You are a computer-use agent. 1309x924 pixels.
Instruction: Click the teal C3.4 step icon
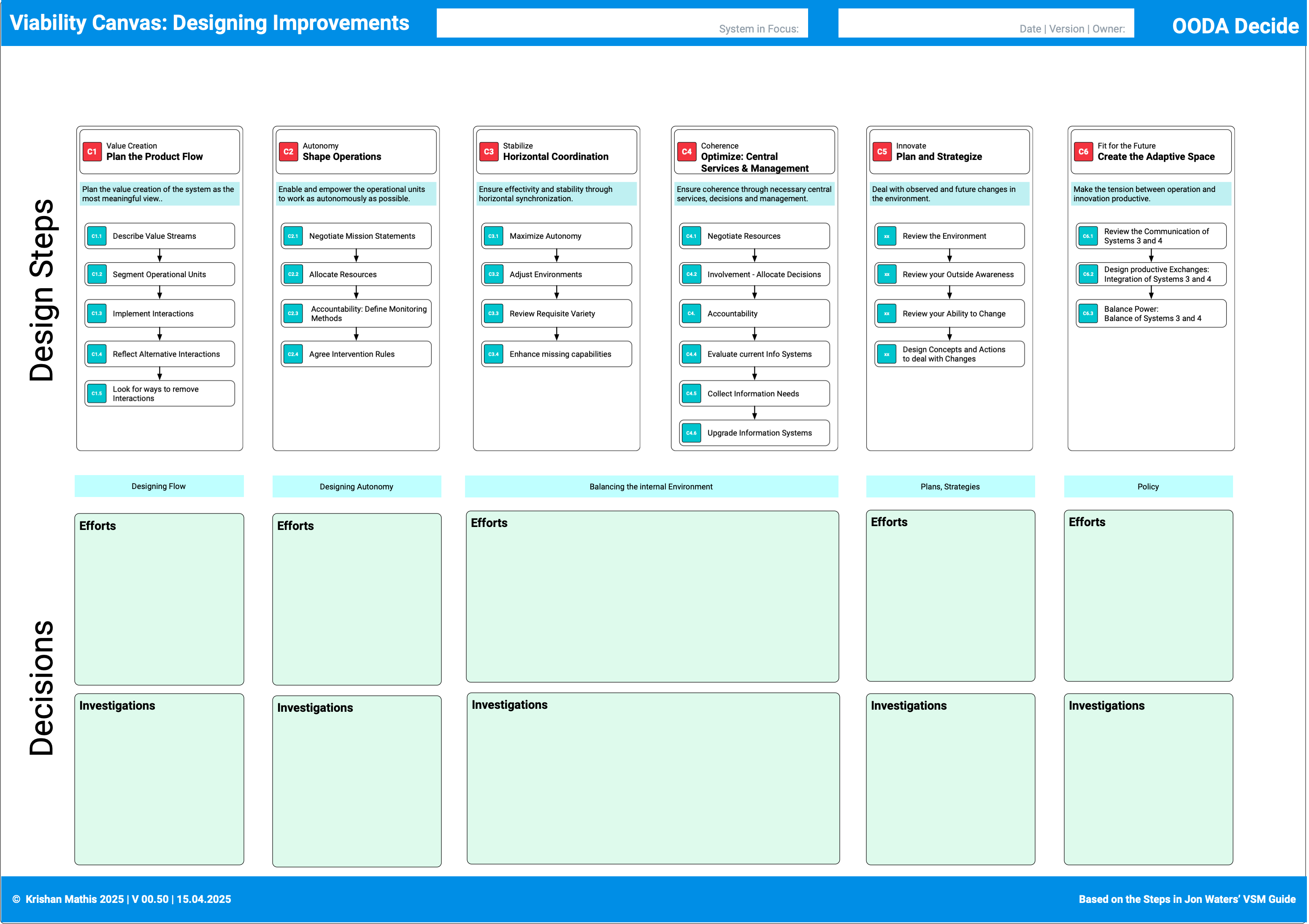pyautogui.click(x=493, y=354)
